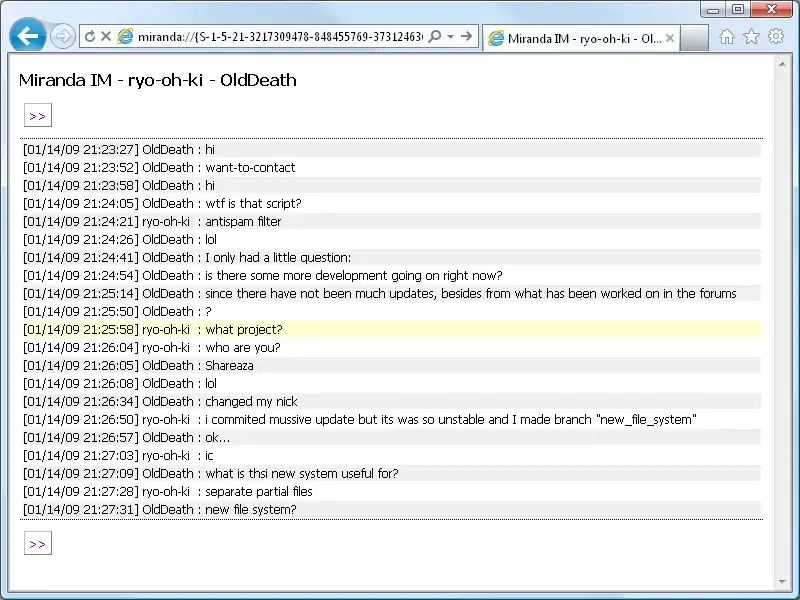Click the miranda:// address field
The width and height of the screenshot is (800, 600).
(x=280, y=37)
